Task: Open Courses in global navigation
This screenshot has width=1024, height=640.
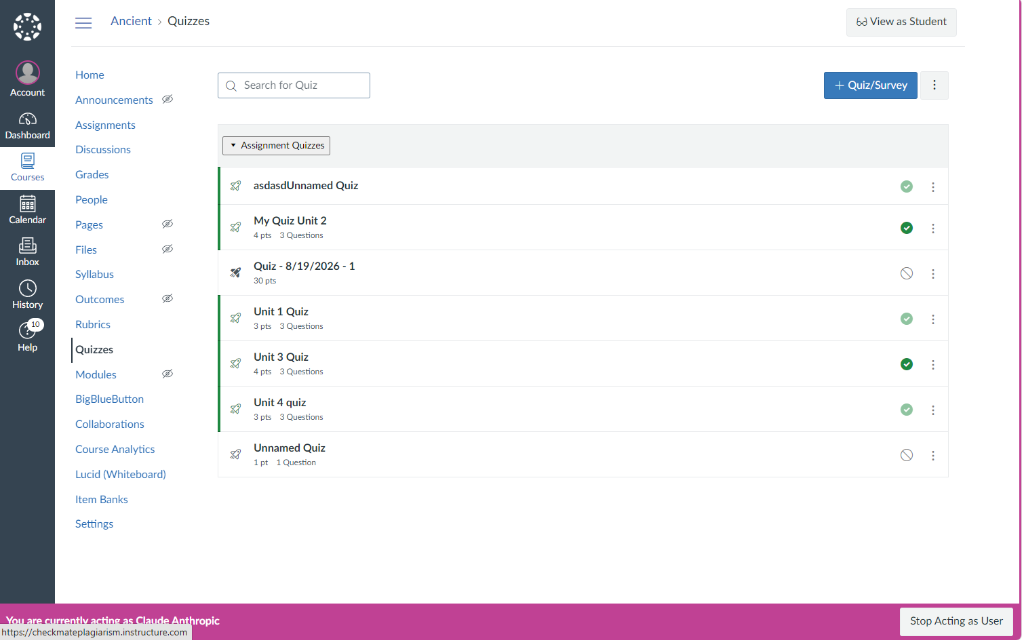Action: tap(27, 168)
